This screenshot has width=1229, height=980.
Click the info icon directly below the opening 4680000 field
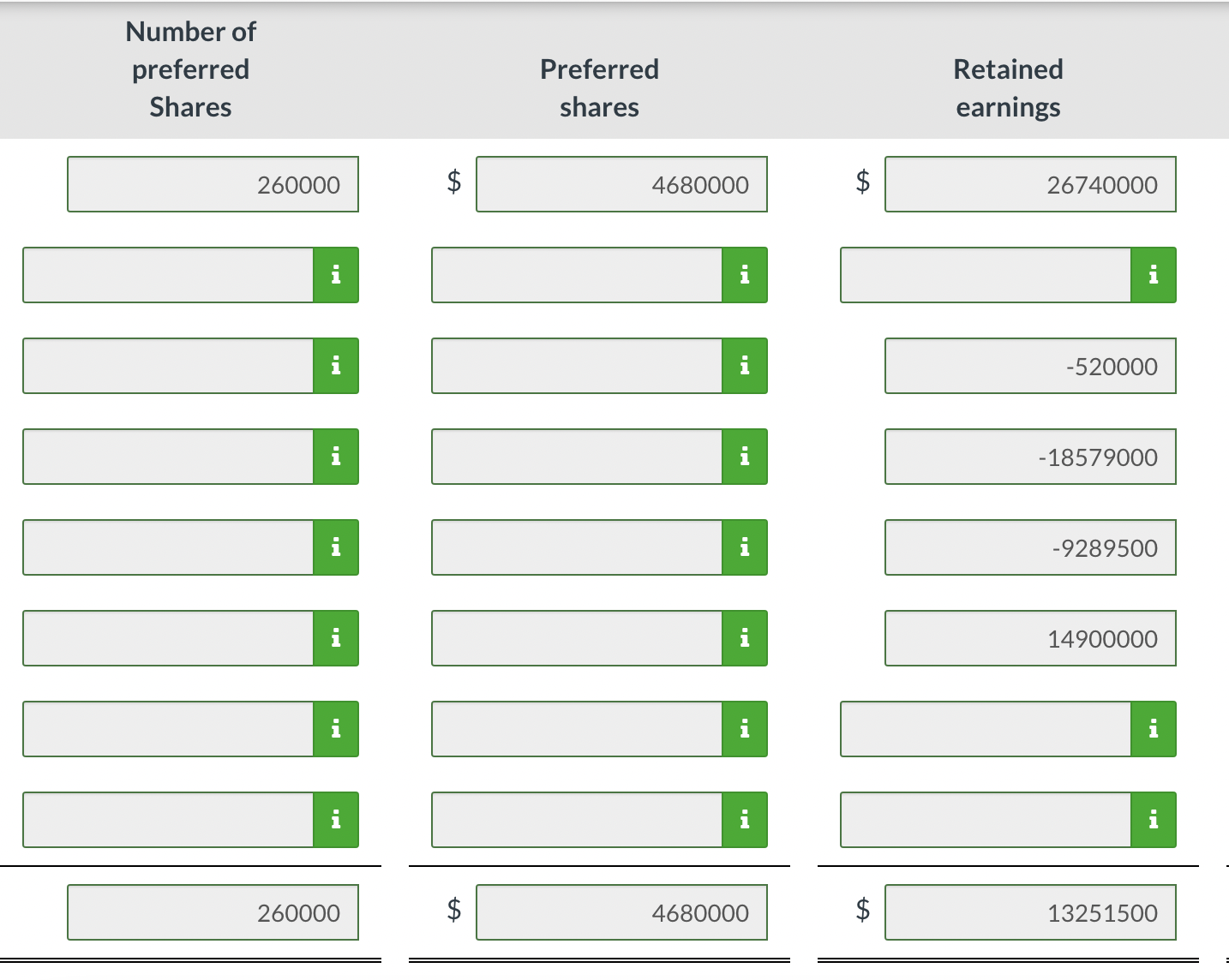745,275
